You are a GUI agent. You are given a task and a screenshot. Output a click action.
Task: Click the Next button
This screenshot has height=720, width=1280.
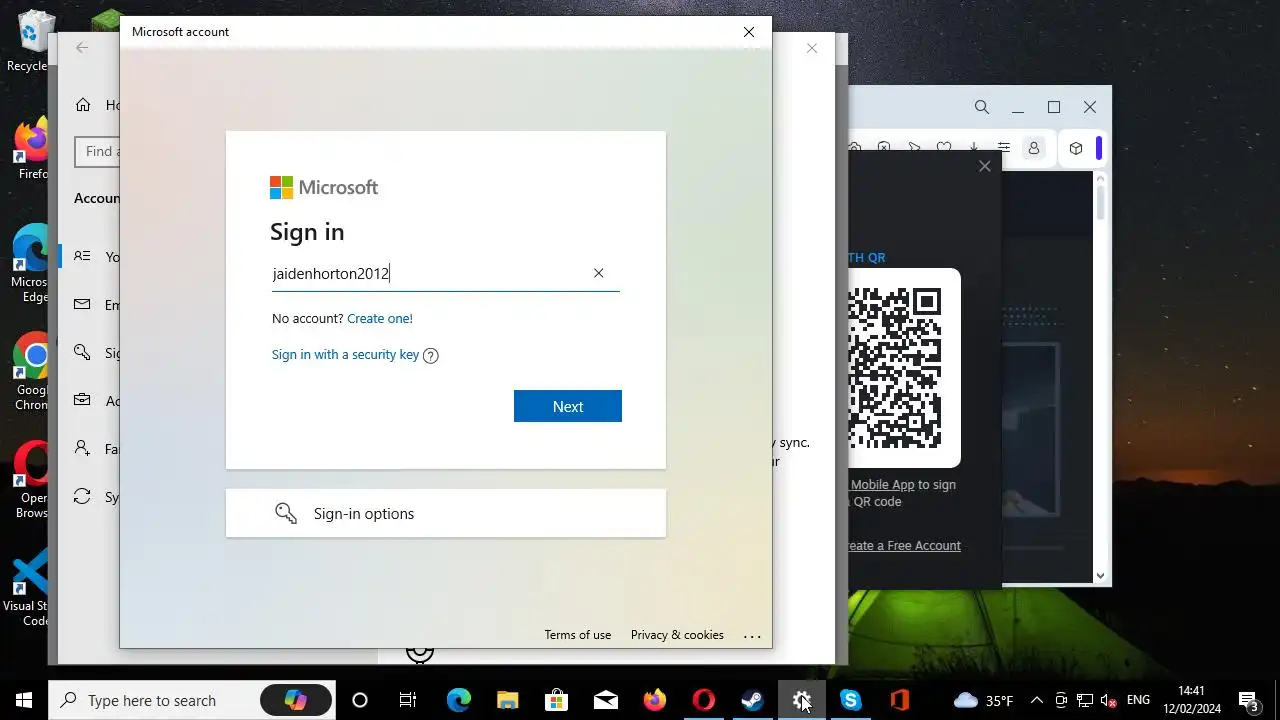(568, 406)
